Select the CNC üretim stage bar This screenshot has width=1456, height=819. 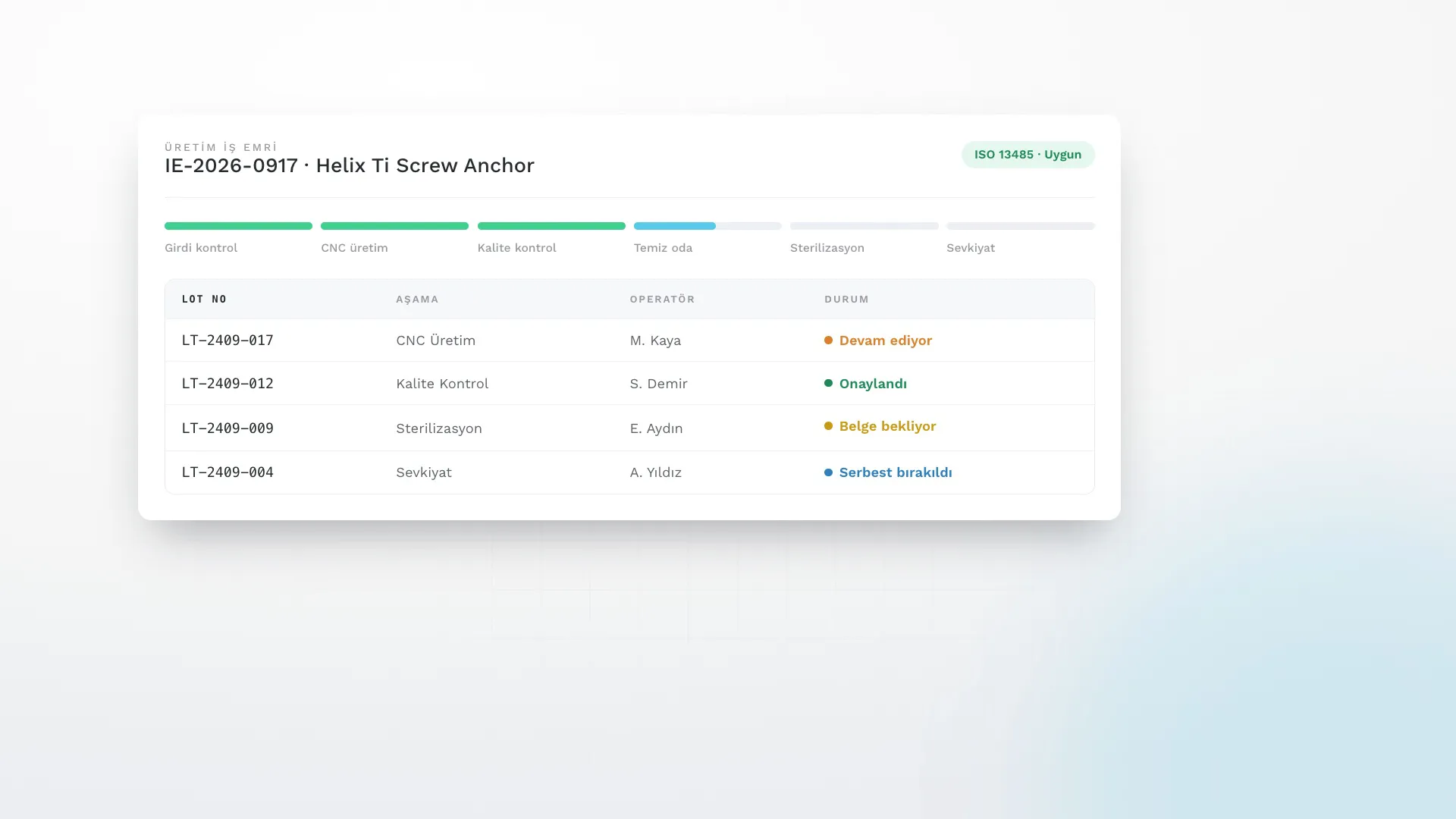point(394,226)
